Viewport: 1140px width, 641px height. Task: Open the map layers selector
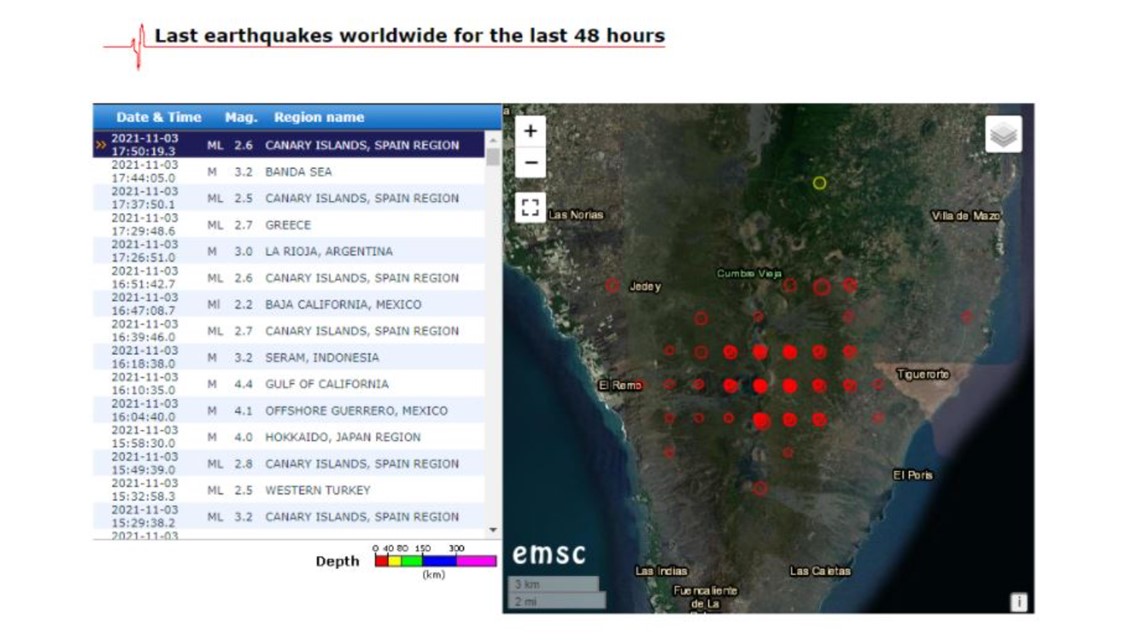[1003, 134]
